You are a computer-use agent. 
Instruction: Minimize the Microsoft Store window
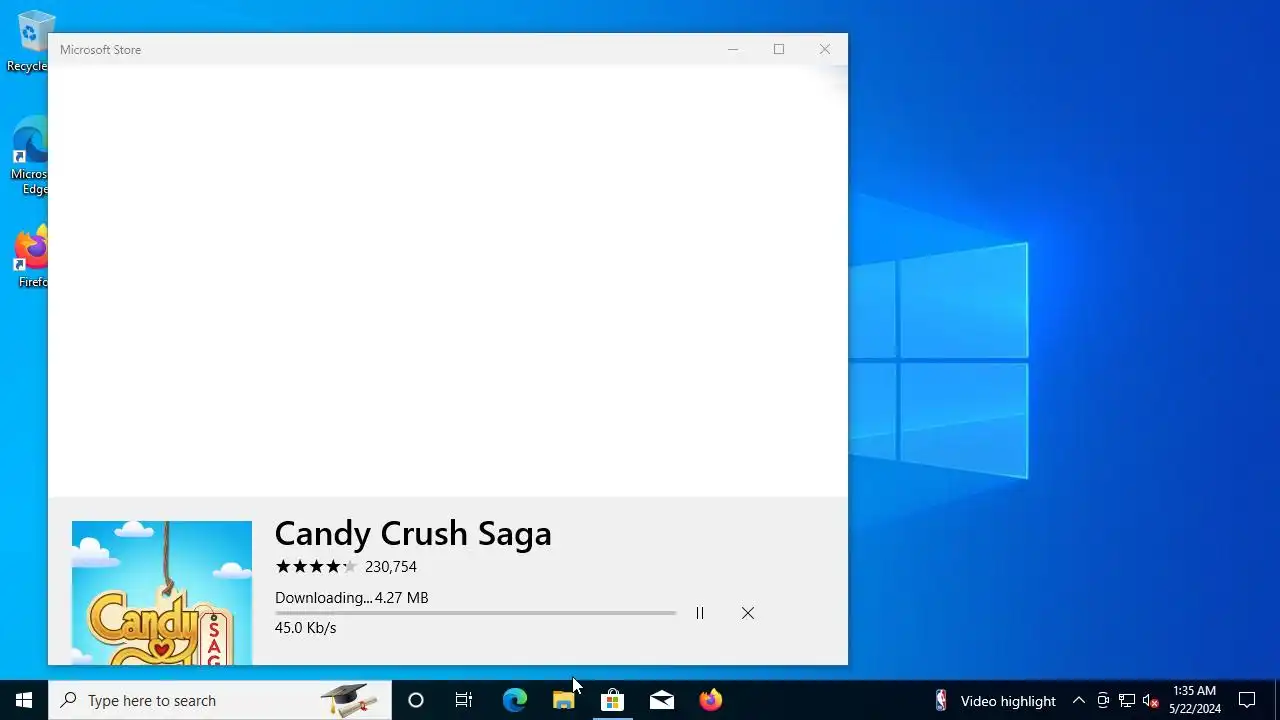(x=733, y=49)
